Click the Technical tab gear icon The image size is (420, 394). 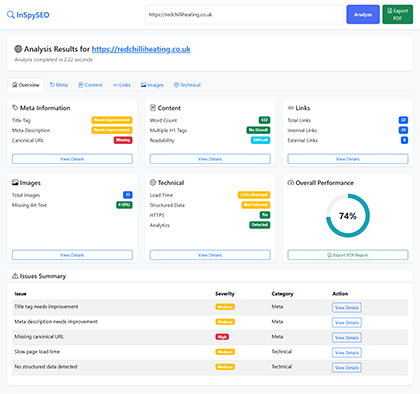176,85
